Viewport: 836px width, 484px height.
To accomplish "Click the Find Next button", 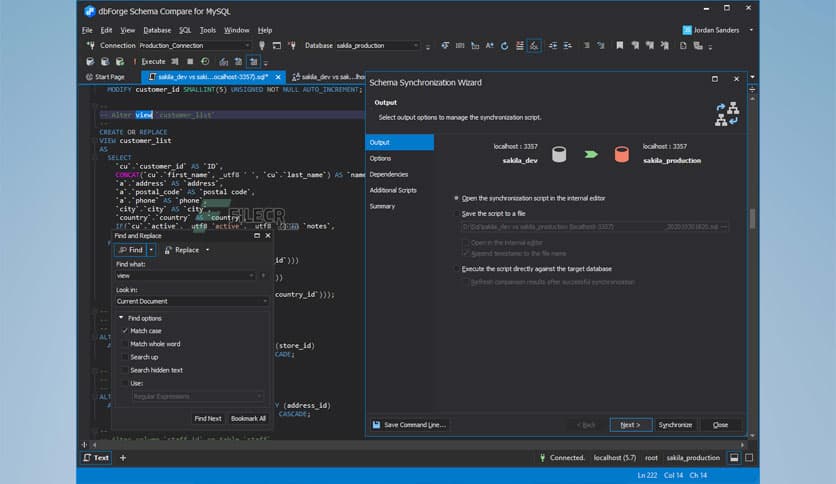I will tap(207, 418).
